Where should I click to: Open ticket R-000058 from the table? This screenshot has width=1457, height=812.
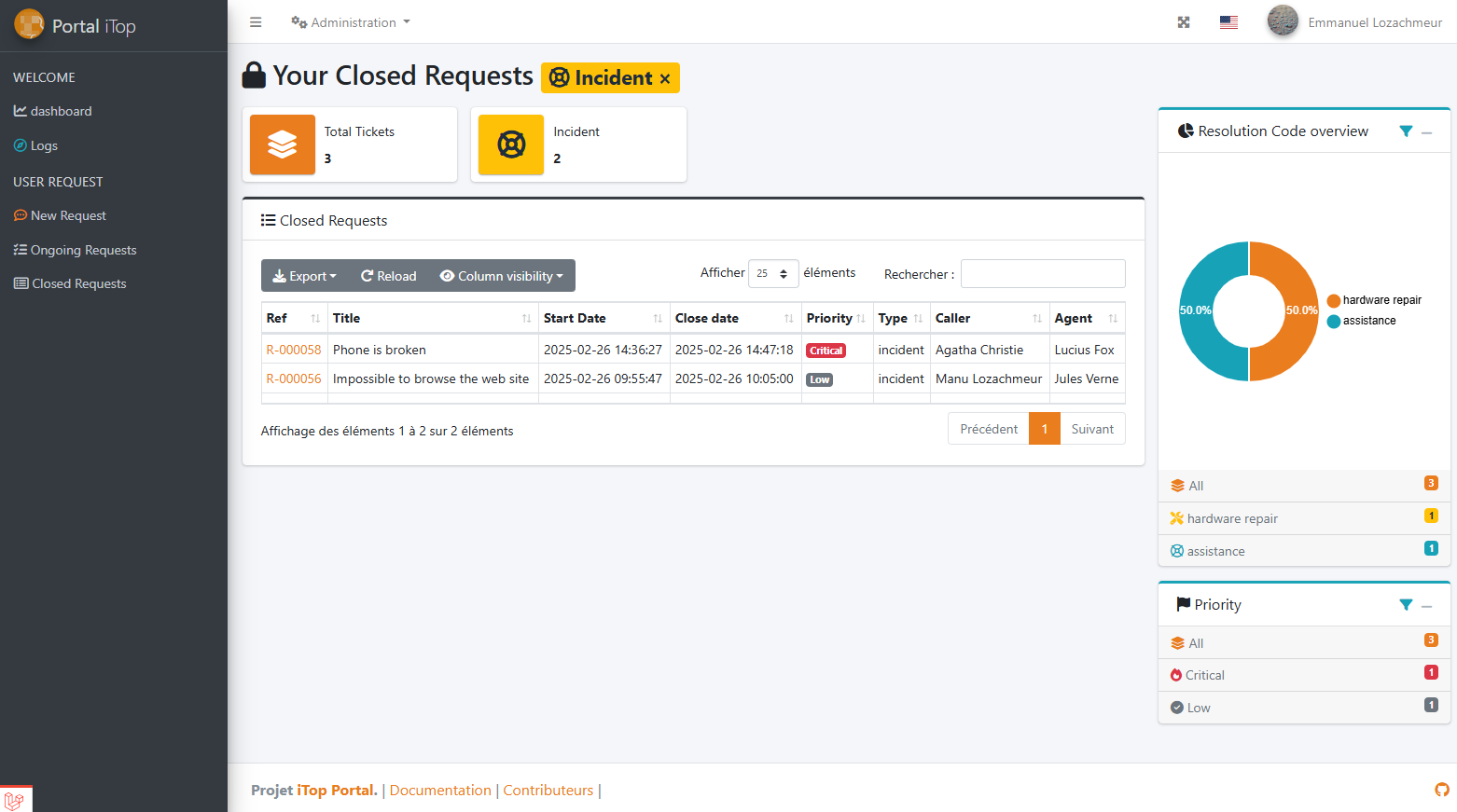pyautogui.click(x=293, y=350)
